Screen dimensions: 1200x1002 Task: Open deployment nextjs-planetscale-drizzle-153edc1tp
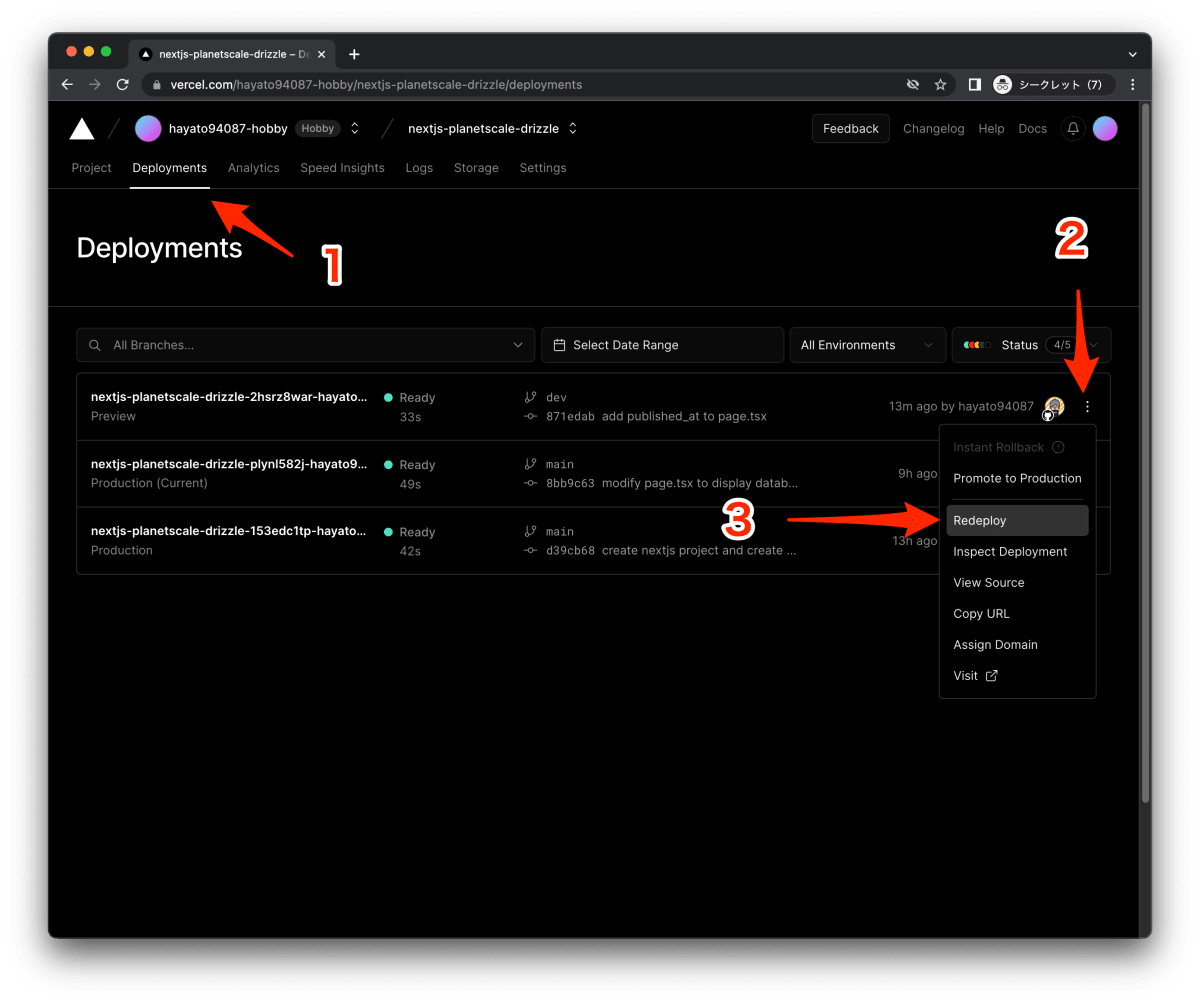(x=229, y=531)
